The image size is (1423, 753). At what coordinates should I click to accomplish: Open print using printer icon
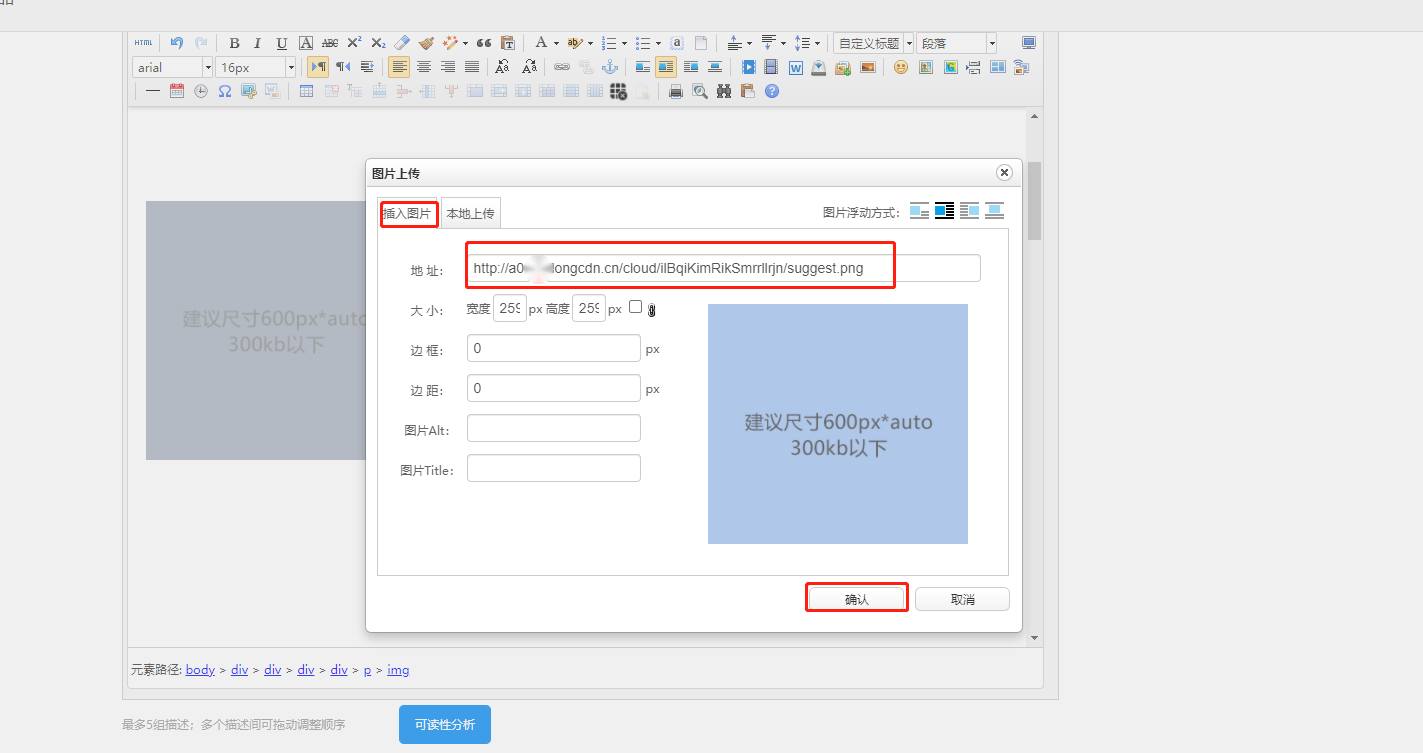pos(676,91)
